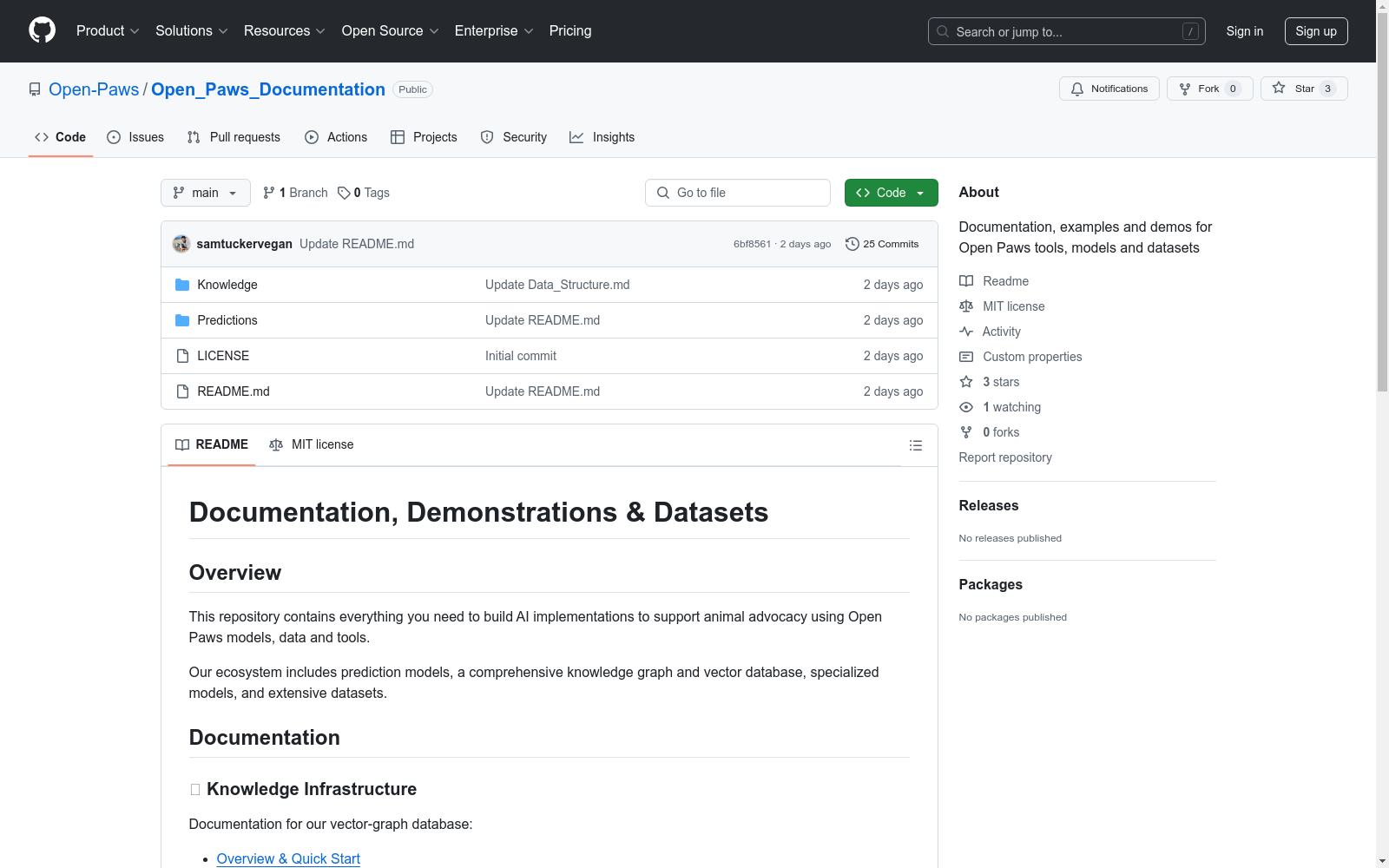This screenshot has width=1389, height=868.
Task: View the 25 Commits history
Action: (882, 244)
